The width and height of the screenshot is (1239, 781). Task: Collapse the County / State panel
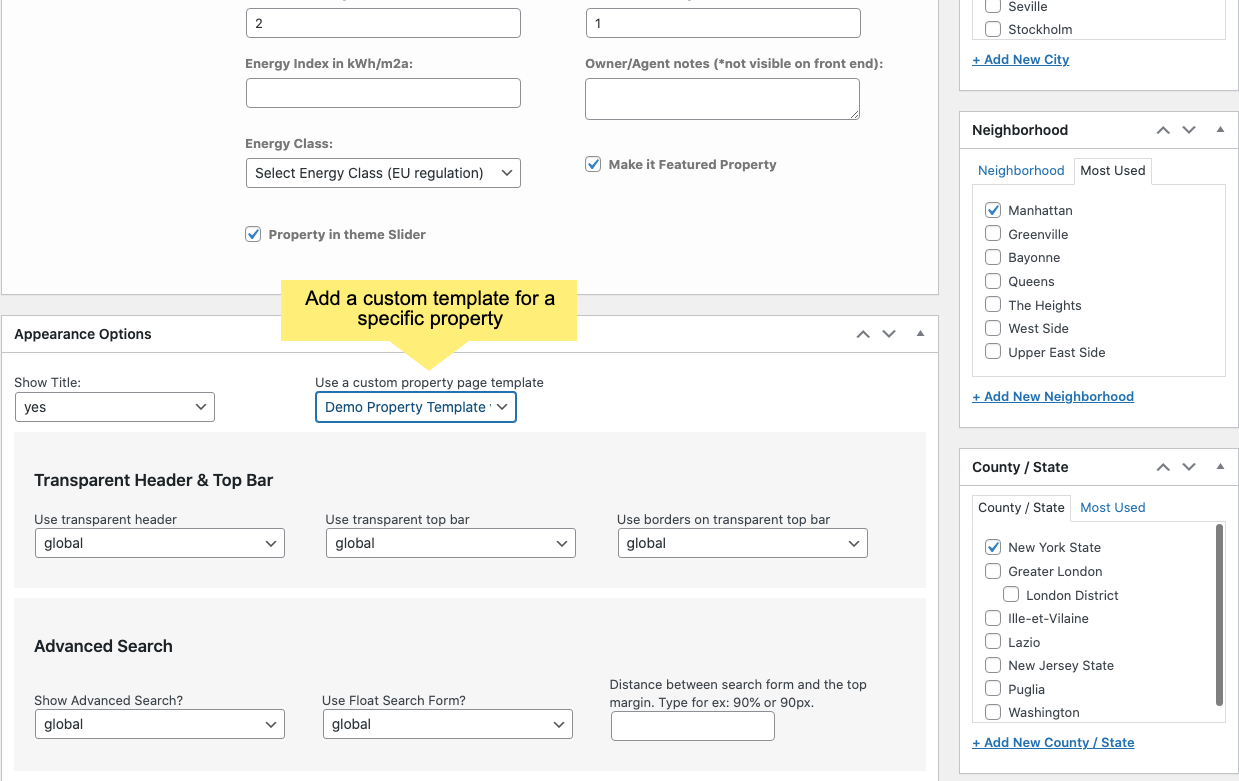coord(1220,467)
